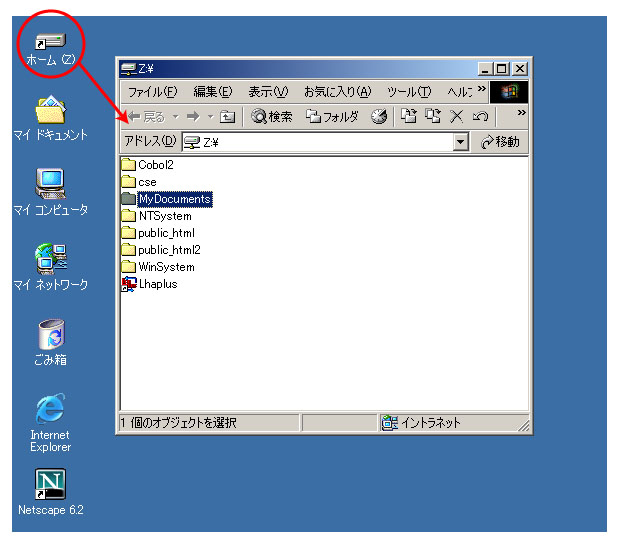Click the イントラネット zone status indicator

[421, 423]
